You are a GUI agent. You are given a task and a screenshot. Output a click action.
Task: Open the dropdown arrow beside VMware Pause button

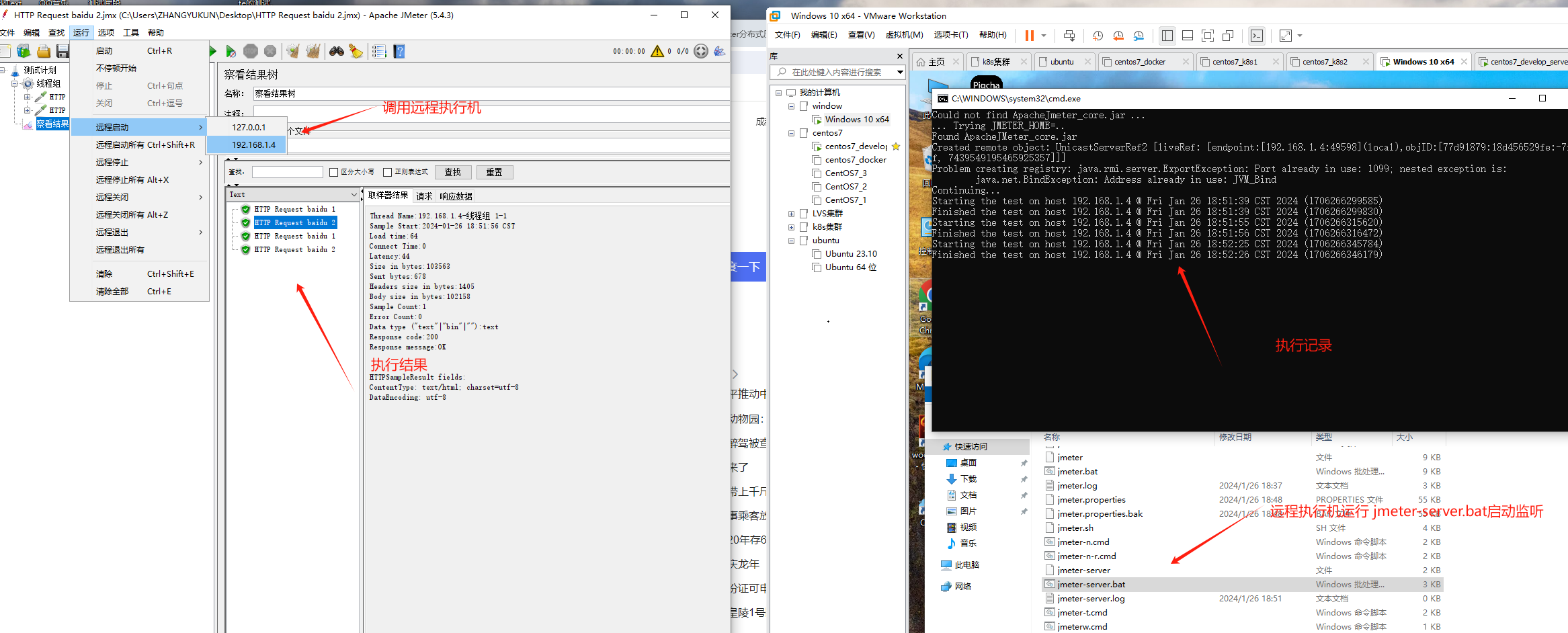pos(1044,36)
